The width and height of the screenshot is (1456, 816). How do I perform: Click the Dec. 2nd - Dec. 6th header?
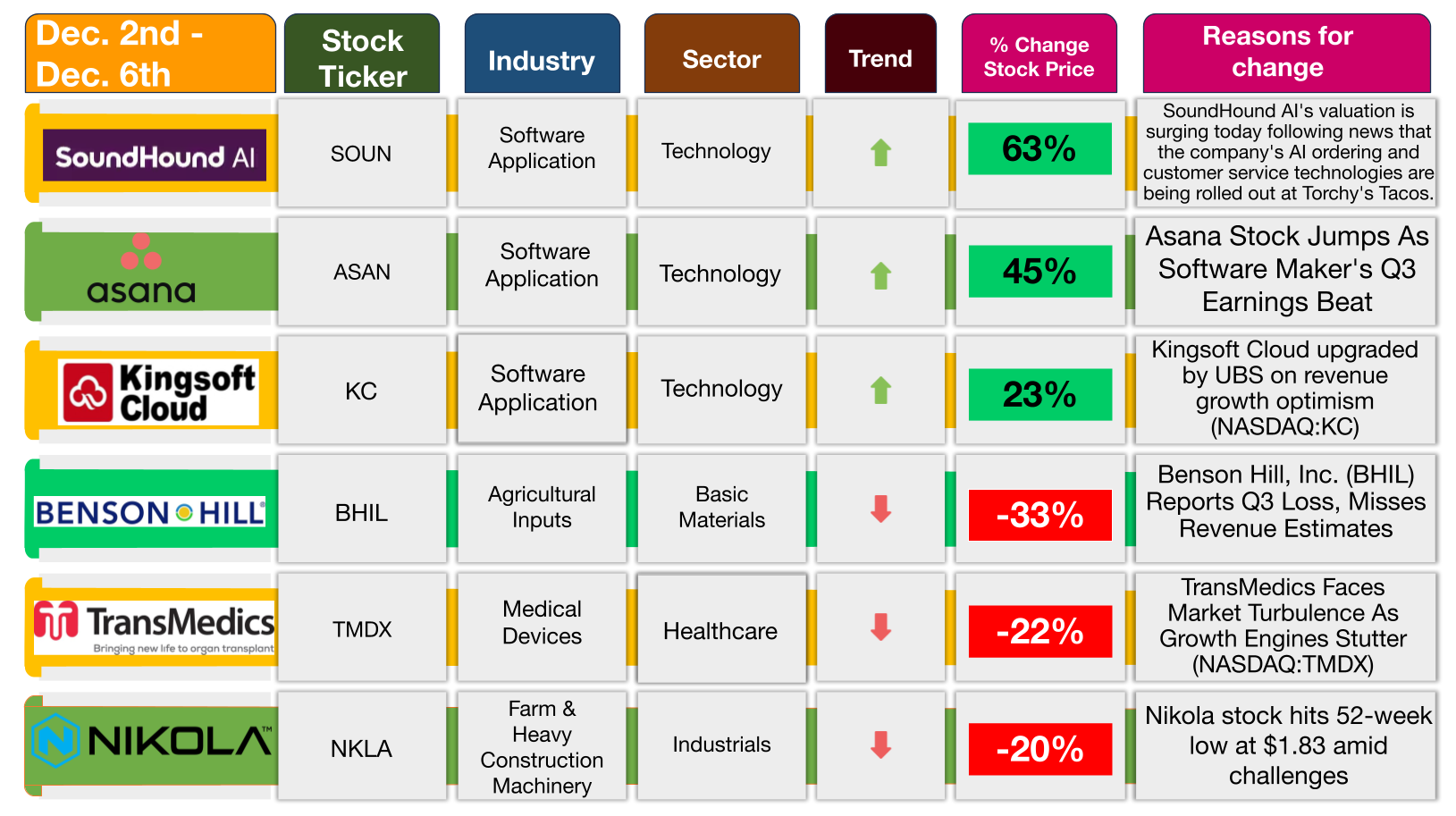[x=150, y=54]
